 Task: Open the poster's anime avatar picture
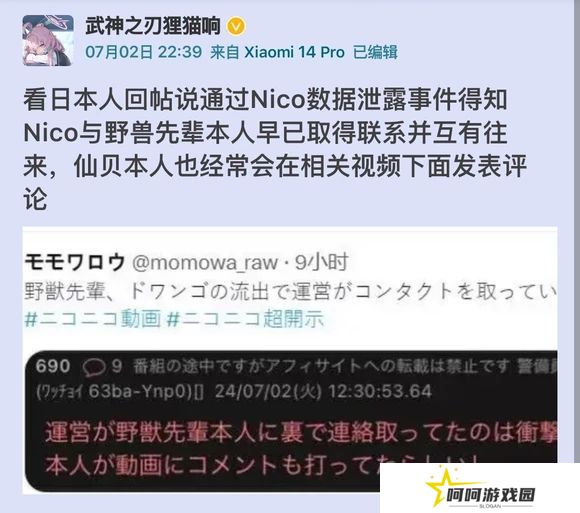(48, 40)
